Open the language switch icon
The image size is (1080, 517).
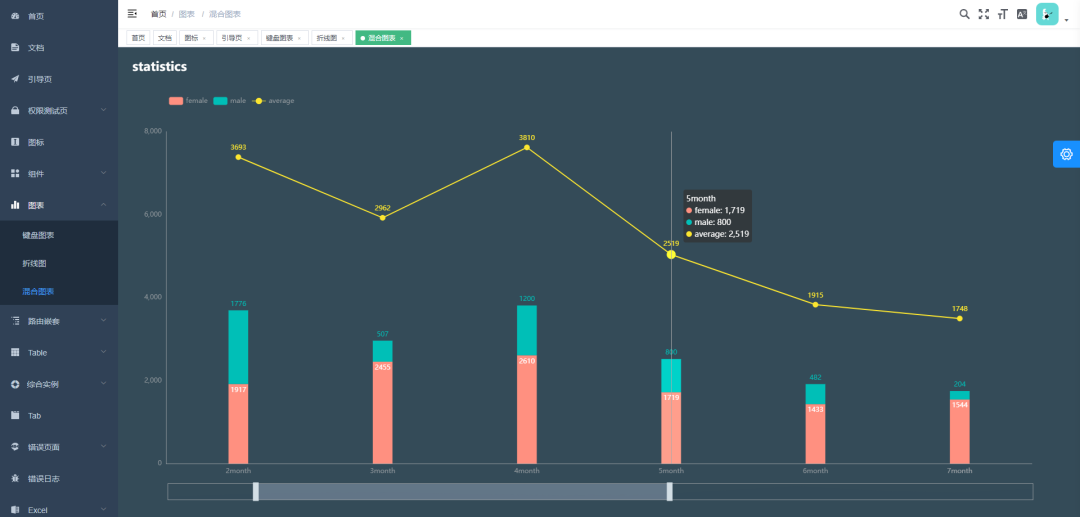click(x=1022, y=14)
